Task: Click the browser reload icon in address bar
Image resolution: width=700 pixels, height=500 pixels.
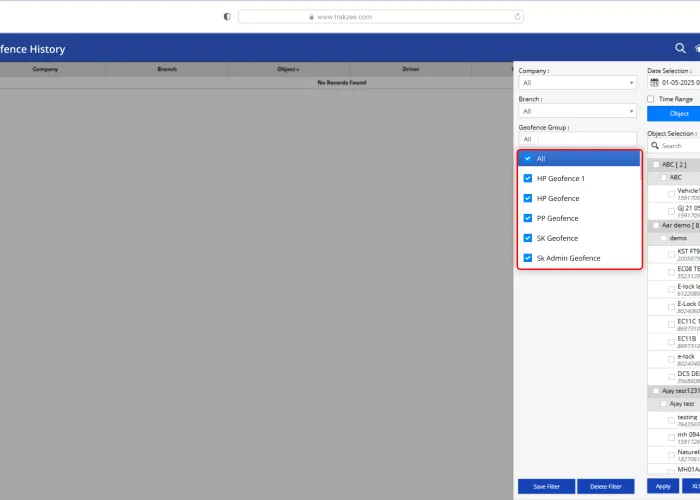Action: click(x=517, y=16)
